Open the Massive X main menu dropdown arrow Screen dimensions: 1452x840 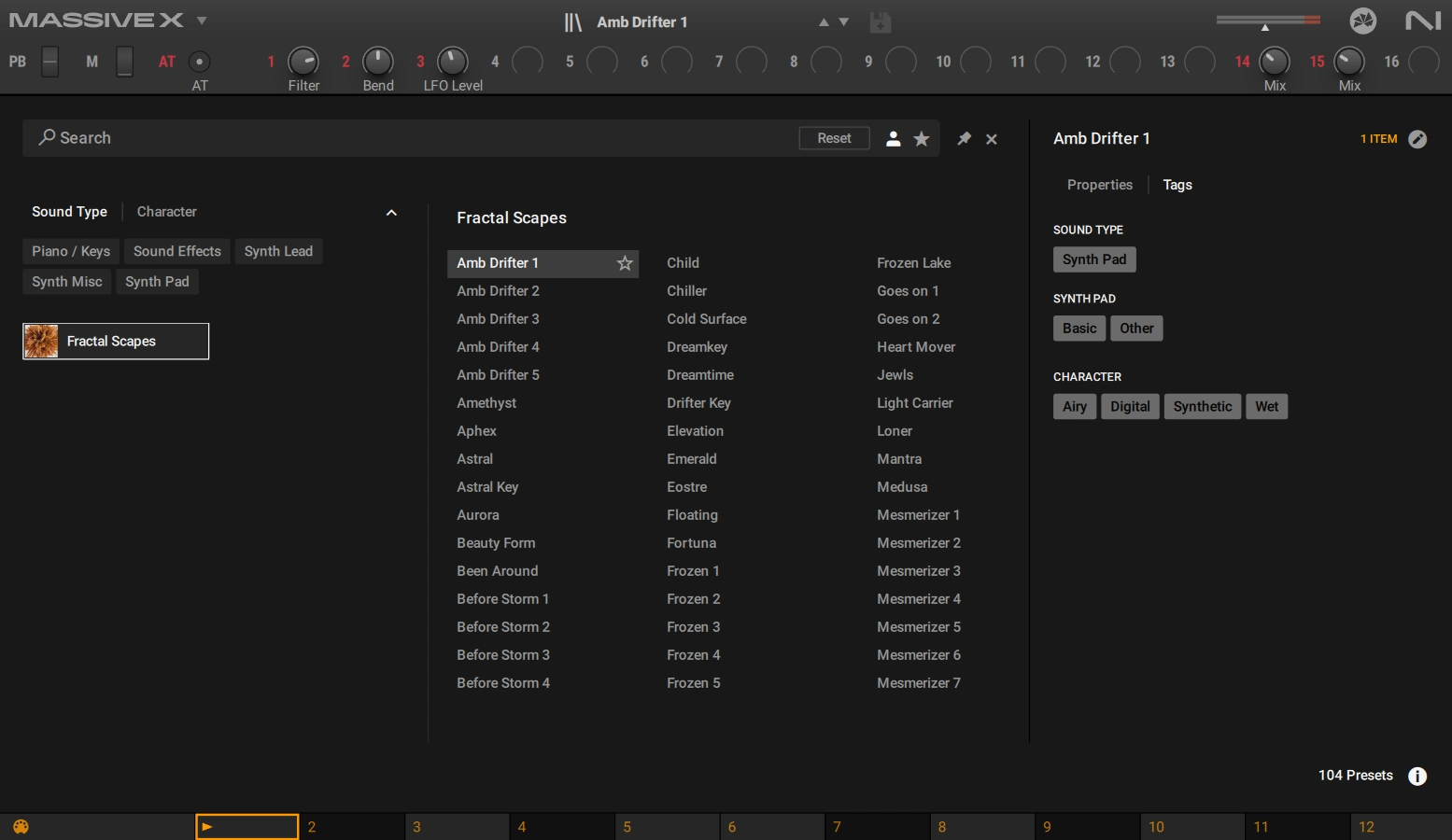[x=202, y=21]
